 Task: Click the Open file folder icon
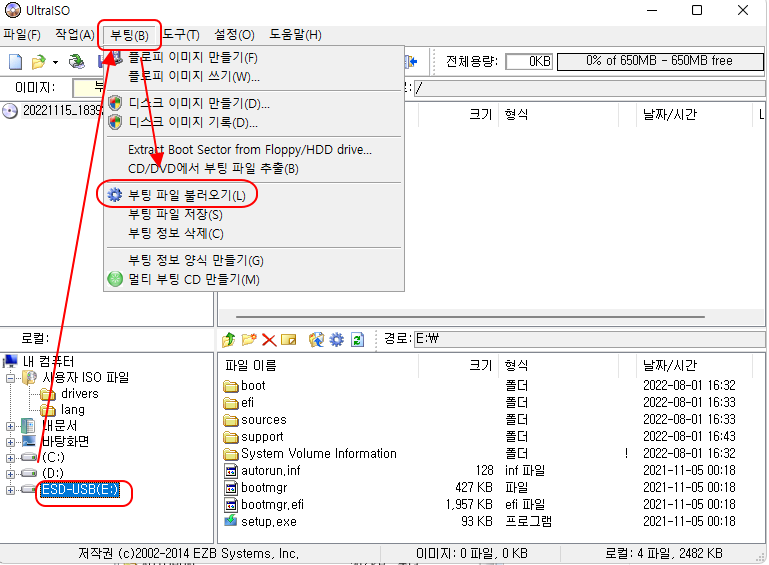tap(38, 62)
